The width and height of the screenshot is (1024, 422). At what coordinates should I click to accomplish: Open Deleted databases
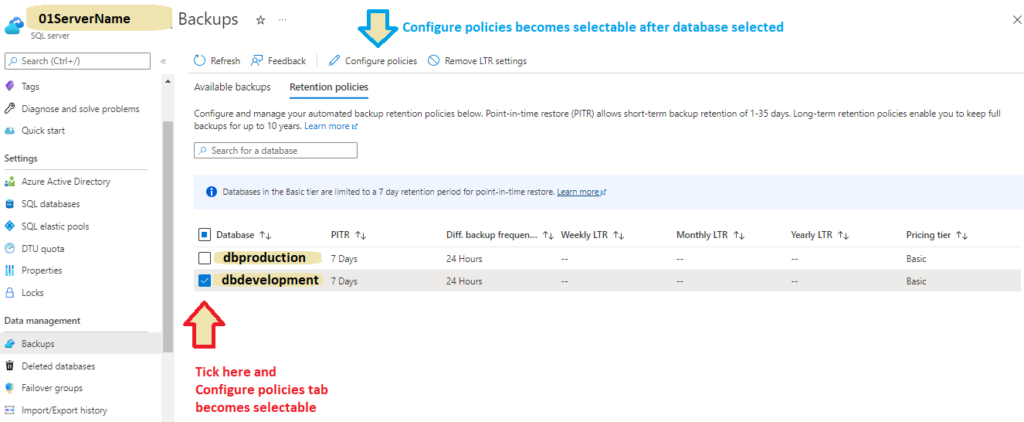[x=58, y=366]
